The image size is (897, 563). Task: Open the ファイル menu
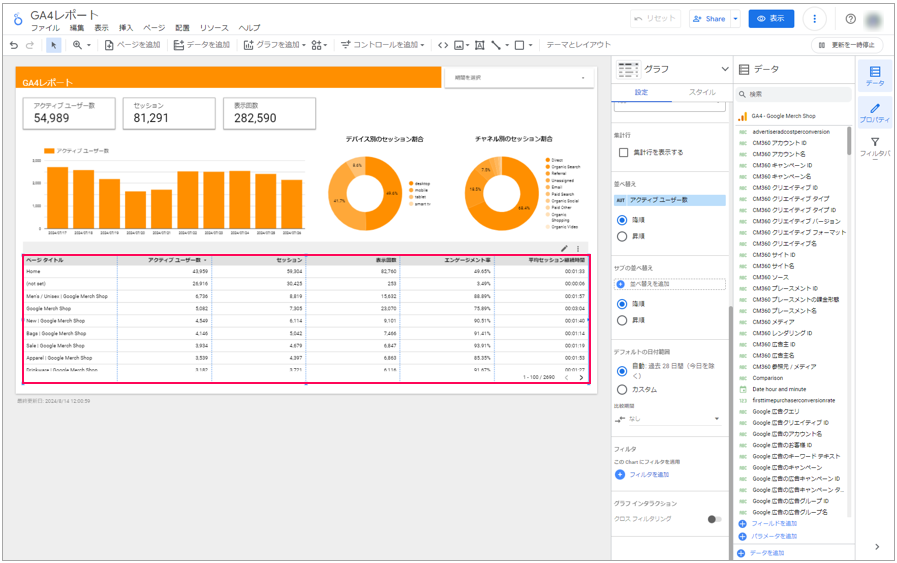click(45, 28)
